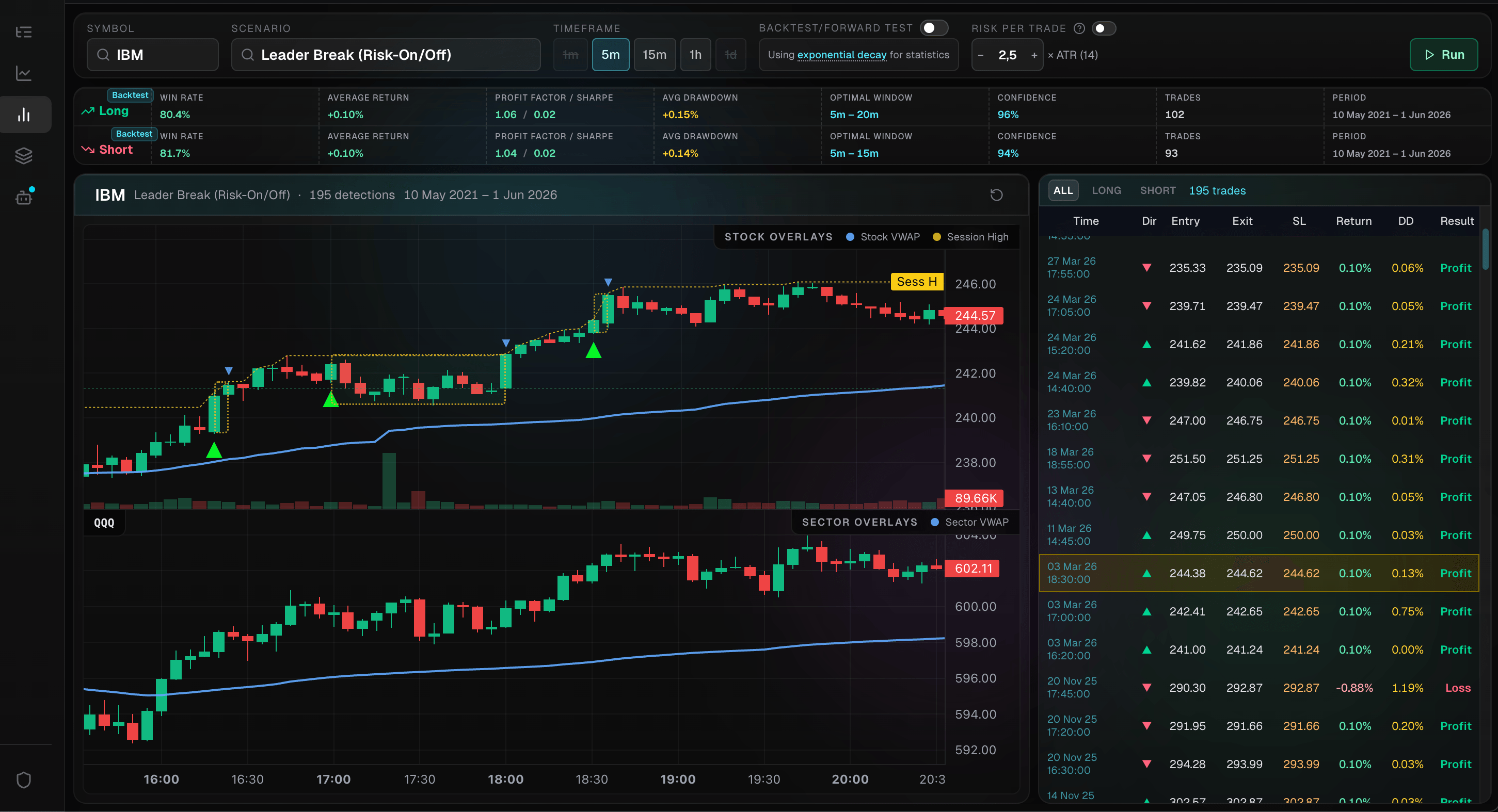The image size is (1498, 812).
Task: Click the reset chart refresh icon
Action: pyautogui.click(x=996, y=194)
